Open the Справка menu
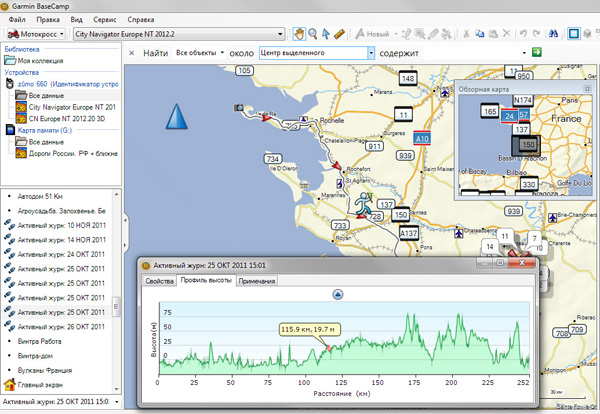Viewport: 600px width, 414px height. 141,19
